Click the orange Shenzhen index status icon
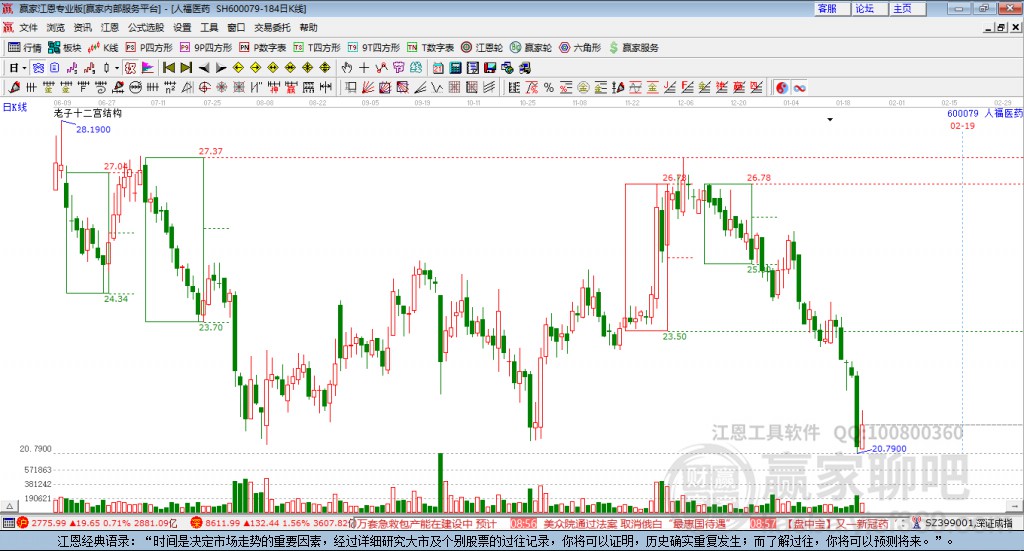 pos(196,523)
